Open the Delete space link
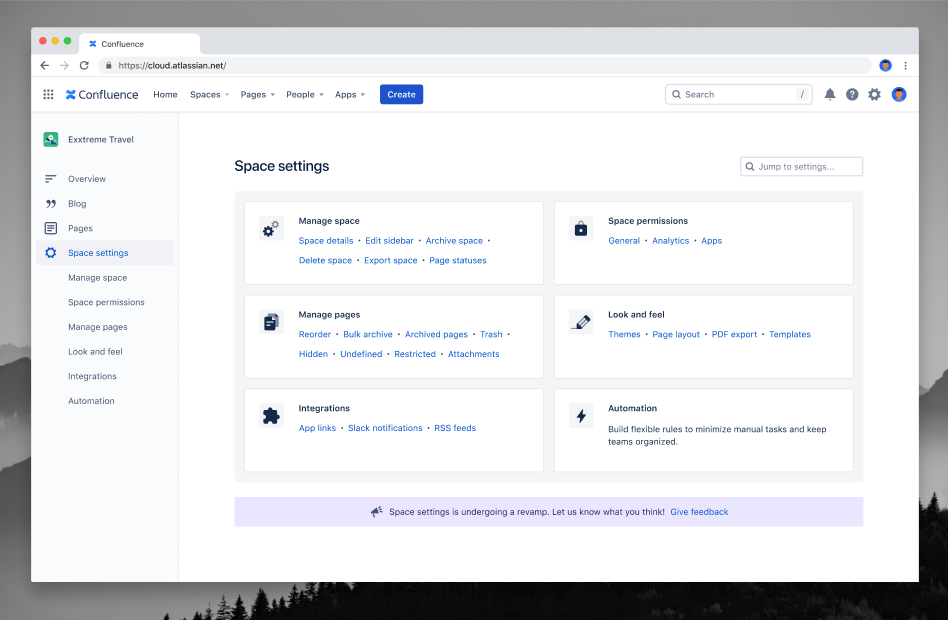This screenshot has height=620, width=948. click(325, 261)
